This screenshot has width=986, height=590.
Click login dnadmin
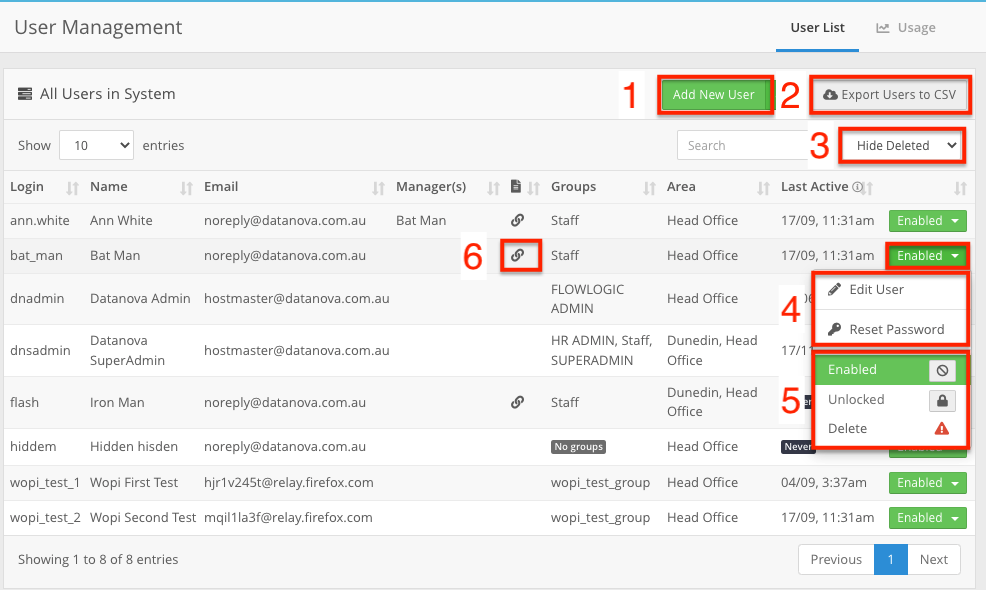[x=37, y=299]
